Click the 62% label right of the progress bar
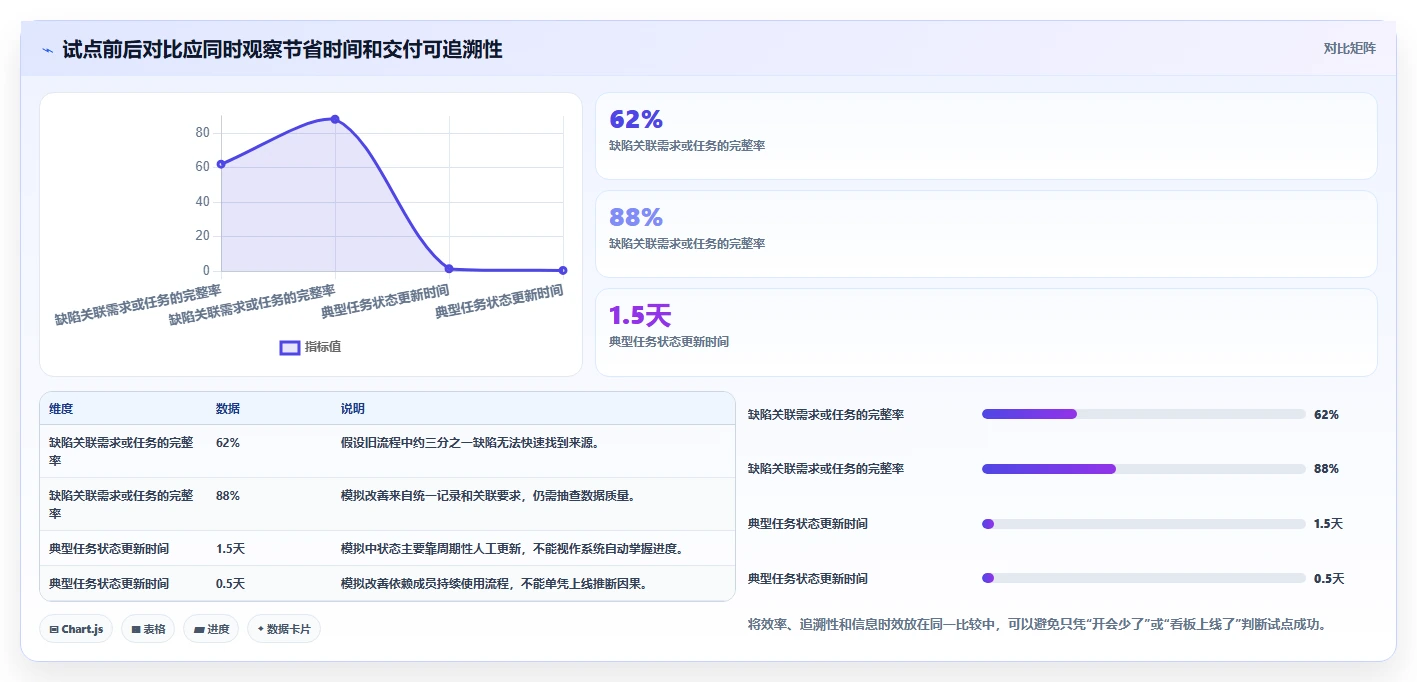This screenshot has height=682, width=1417. (x=1326, y=414)
